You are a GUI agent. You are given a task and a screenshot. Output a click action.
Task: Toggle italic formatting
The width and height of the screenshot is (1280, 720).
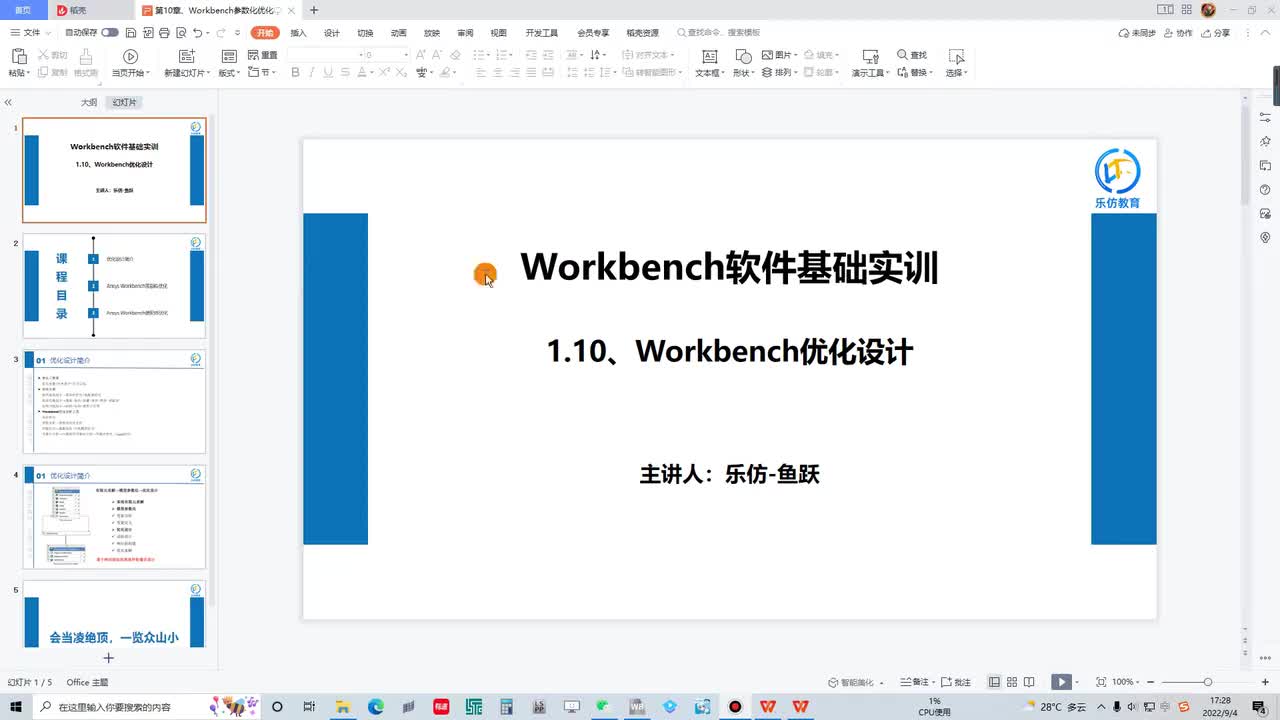click(x=312, y=73)
